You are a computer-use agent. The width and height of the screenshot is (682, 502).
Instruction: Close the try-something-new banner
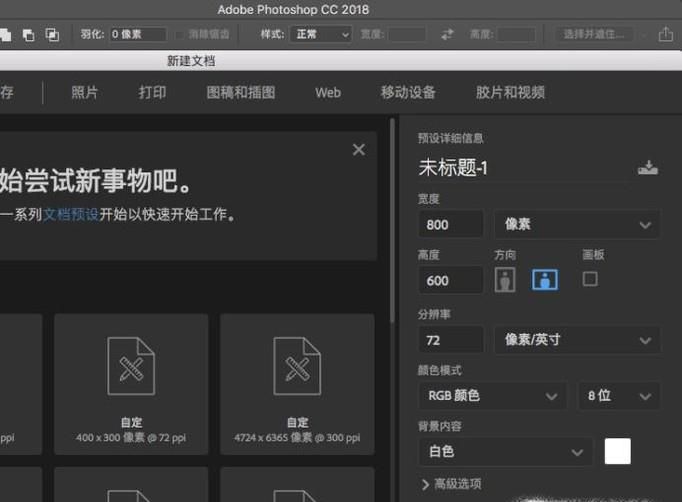click(x=359, y=150)
